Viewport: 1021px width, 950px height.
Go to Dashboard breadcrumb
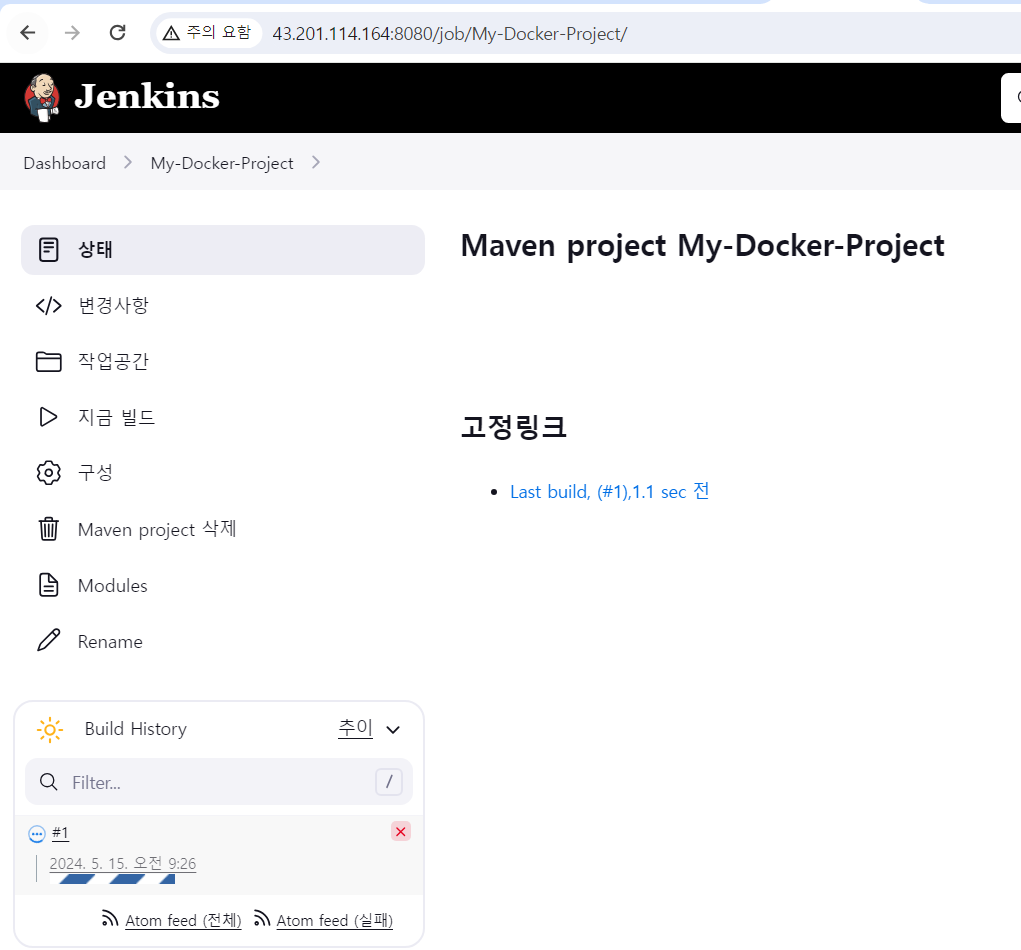pos(64,163)
